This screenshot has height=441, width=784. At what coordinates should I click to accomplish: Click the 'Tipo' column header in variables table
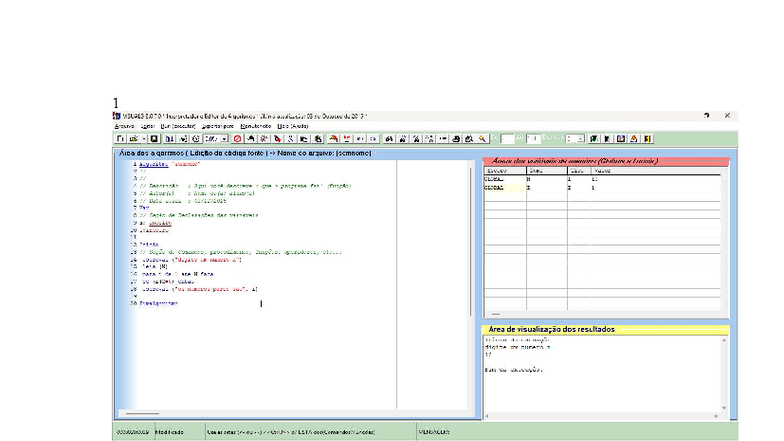[x=580, y=171]
